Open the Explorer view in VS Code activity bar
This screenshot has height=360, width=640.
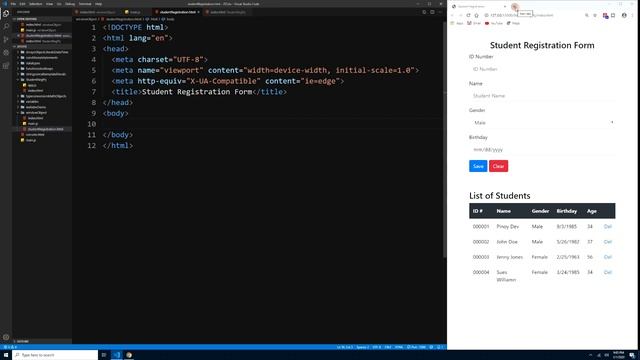6,13
